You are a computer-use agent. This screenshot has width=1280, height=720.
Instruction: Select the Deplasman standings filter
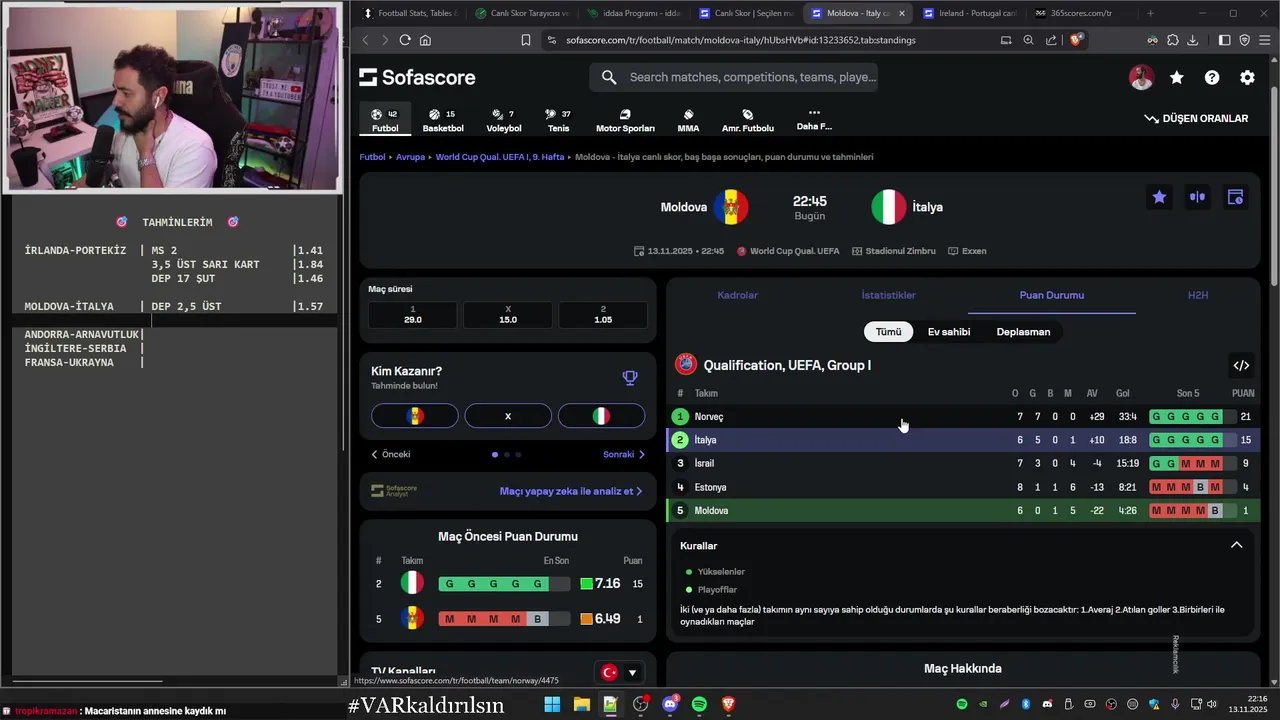pos(1023,331)
